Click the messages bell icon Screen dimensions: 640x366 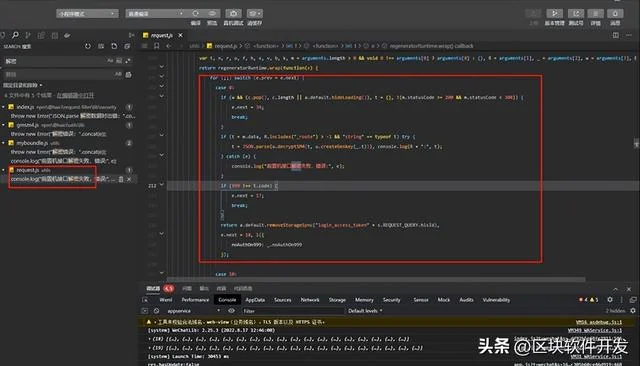615,13
